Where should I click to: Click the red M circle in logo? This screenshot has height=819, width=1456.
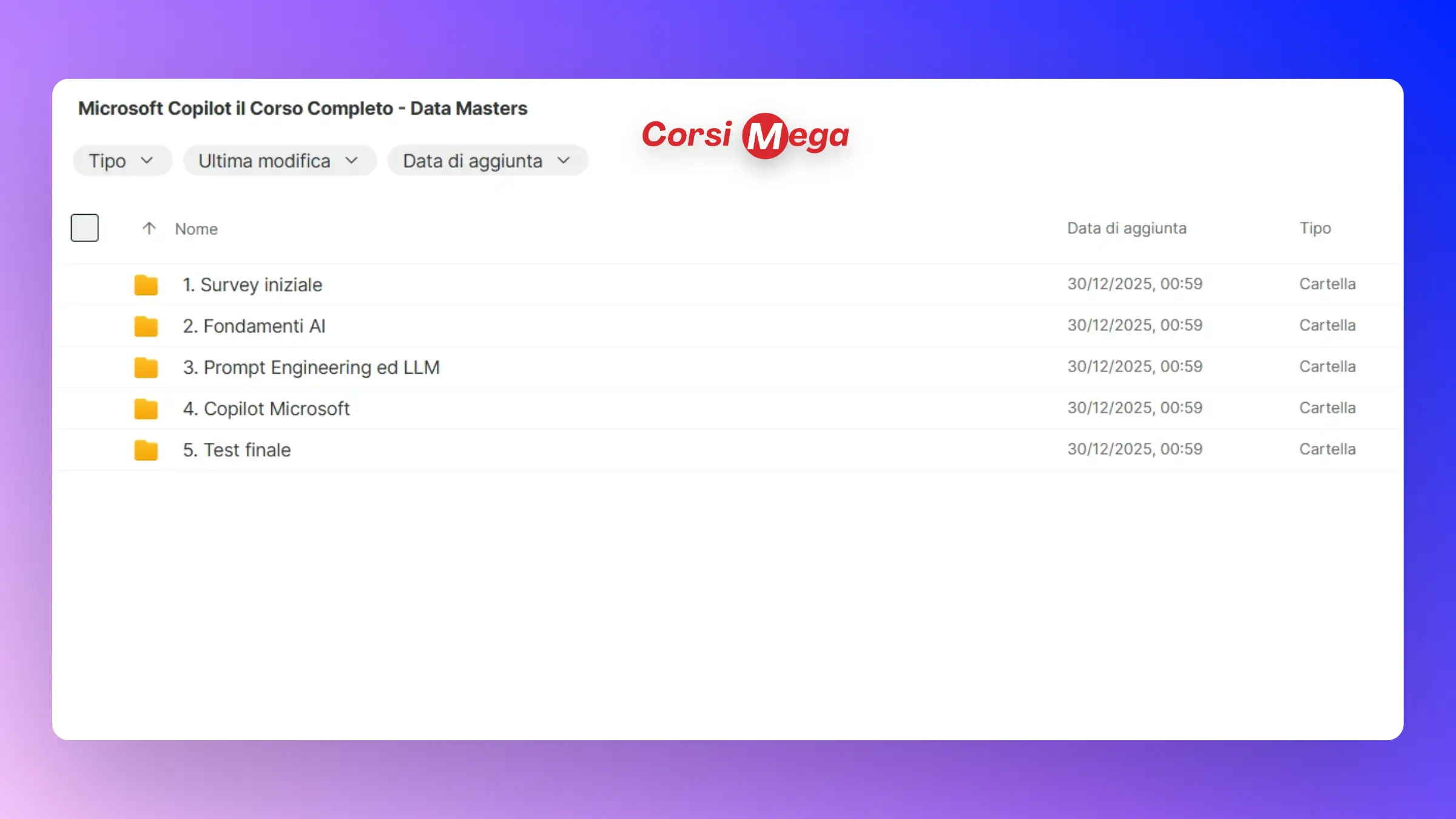(x=764, y=136)
